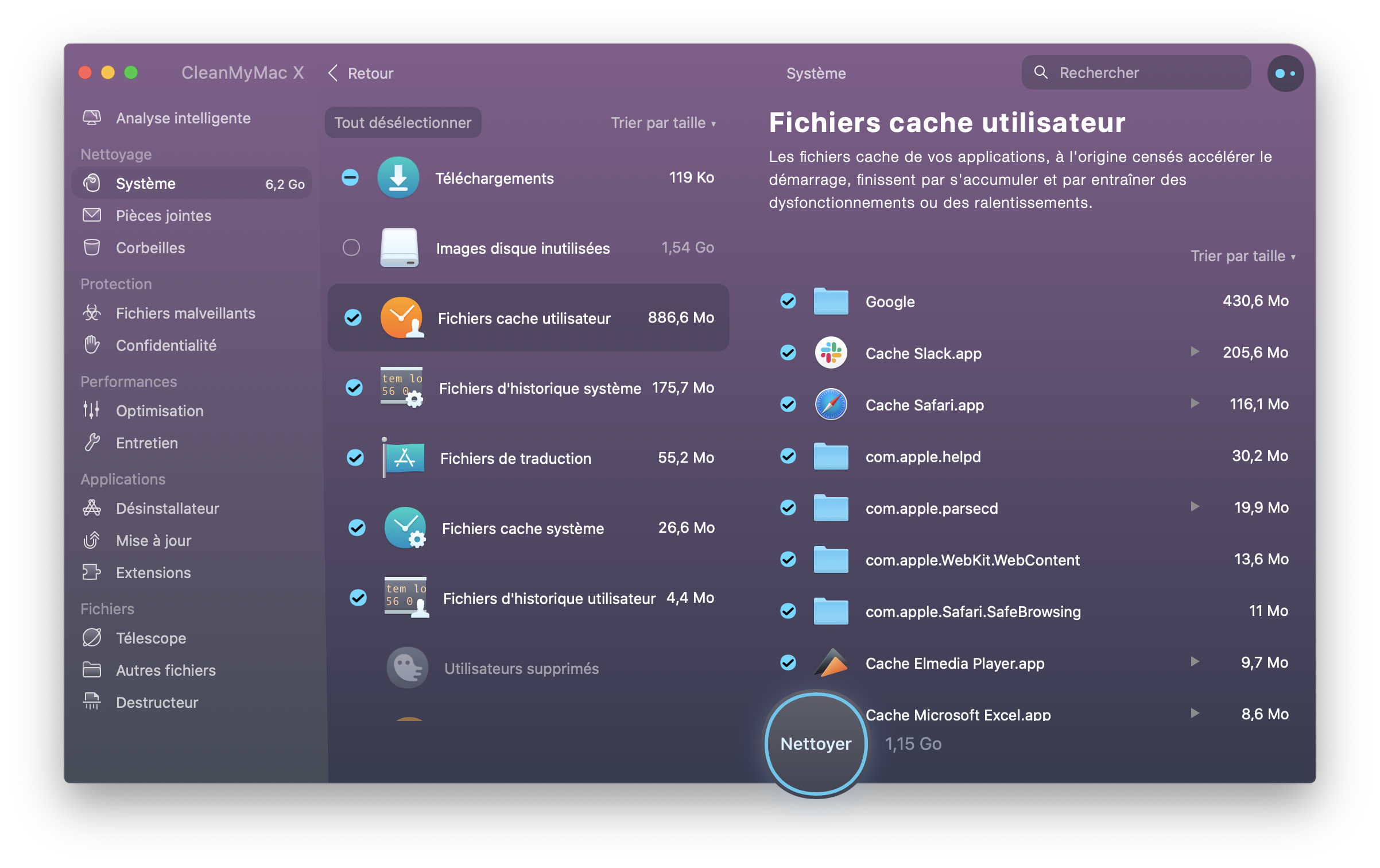Click the Fichiers d'historique utilisateur log icon
The height and width of the screenshot is (868, 1380).
406,598
